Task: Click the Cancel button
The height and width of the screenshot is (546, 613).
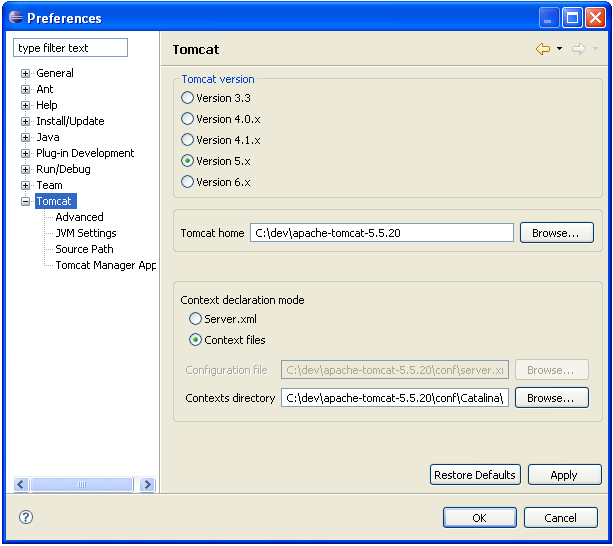Action: 561,518
